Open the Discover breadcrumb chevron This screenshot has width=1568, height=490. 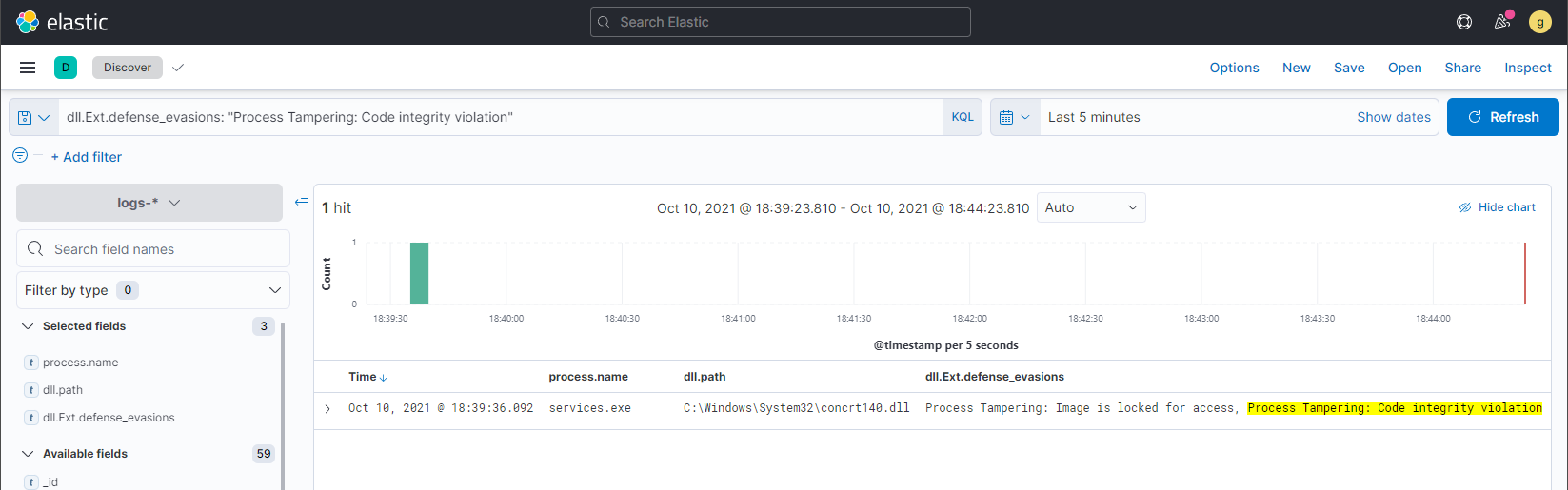click(178, 68)
